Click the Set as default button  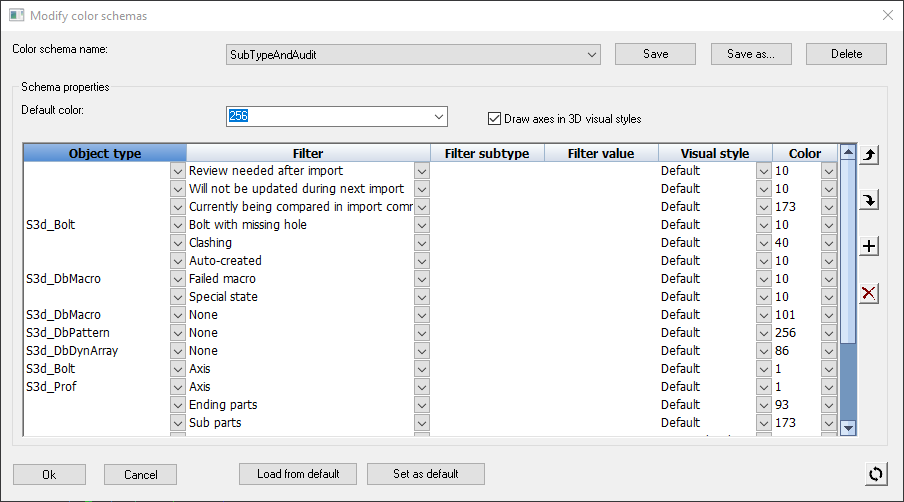click(425, 474)
